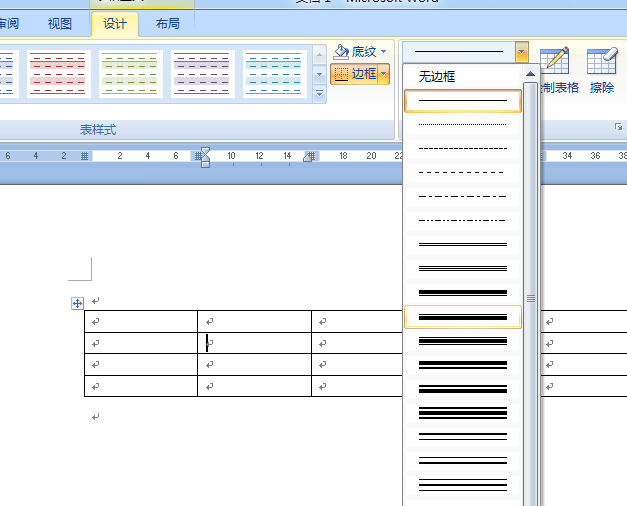Click the column boundary marker near 16 on ruler
This screenshot has height=506, width=627.
pyautogui.click(x=312, y=156)
